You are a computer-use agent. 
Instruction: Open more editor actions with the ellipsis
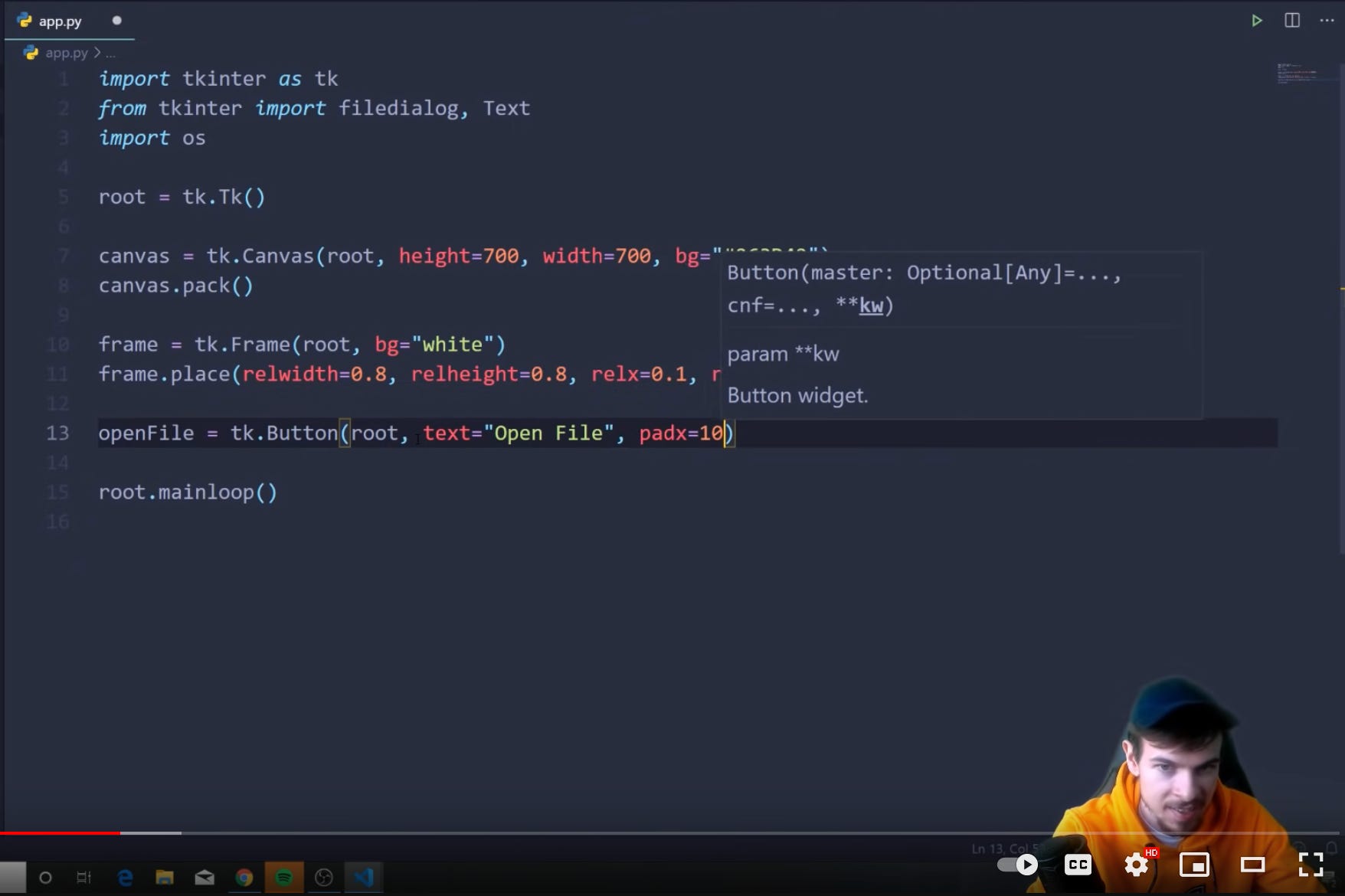[1327, 20]
